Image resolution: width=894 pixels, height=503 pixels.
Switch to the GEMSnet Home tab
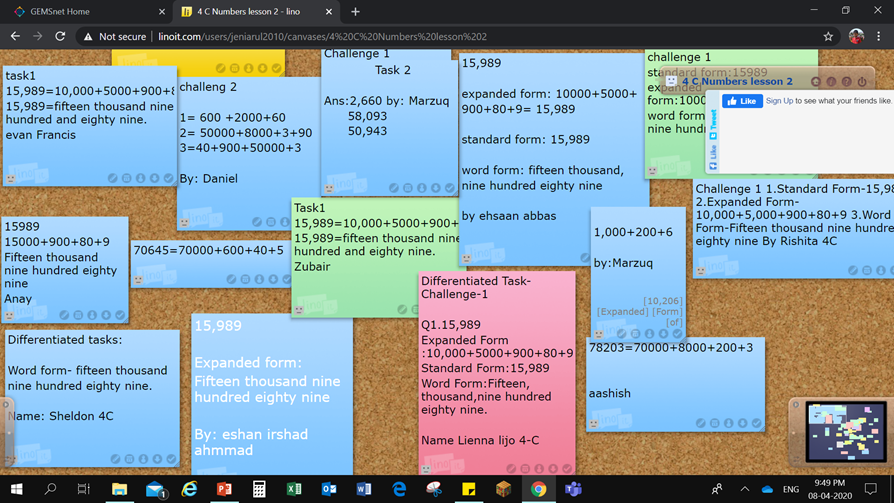[84, 11]
